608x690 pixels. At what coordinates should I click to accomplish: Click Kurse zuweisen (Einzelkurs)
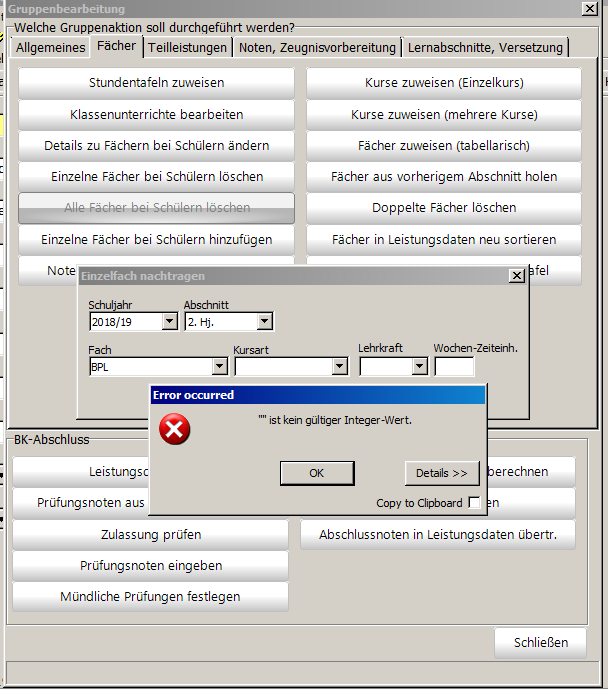(x=444, y=83)
